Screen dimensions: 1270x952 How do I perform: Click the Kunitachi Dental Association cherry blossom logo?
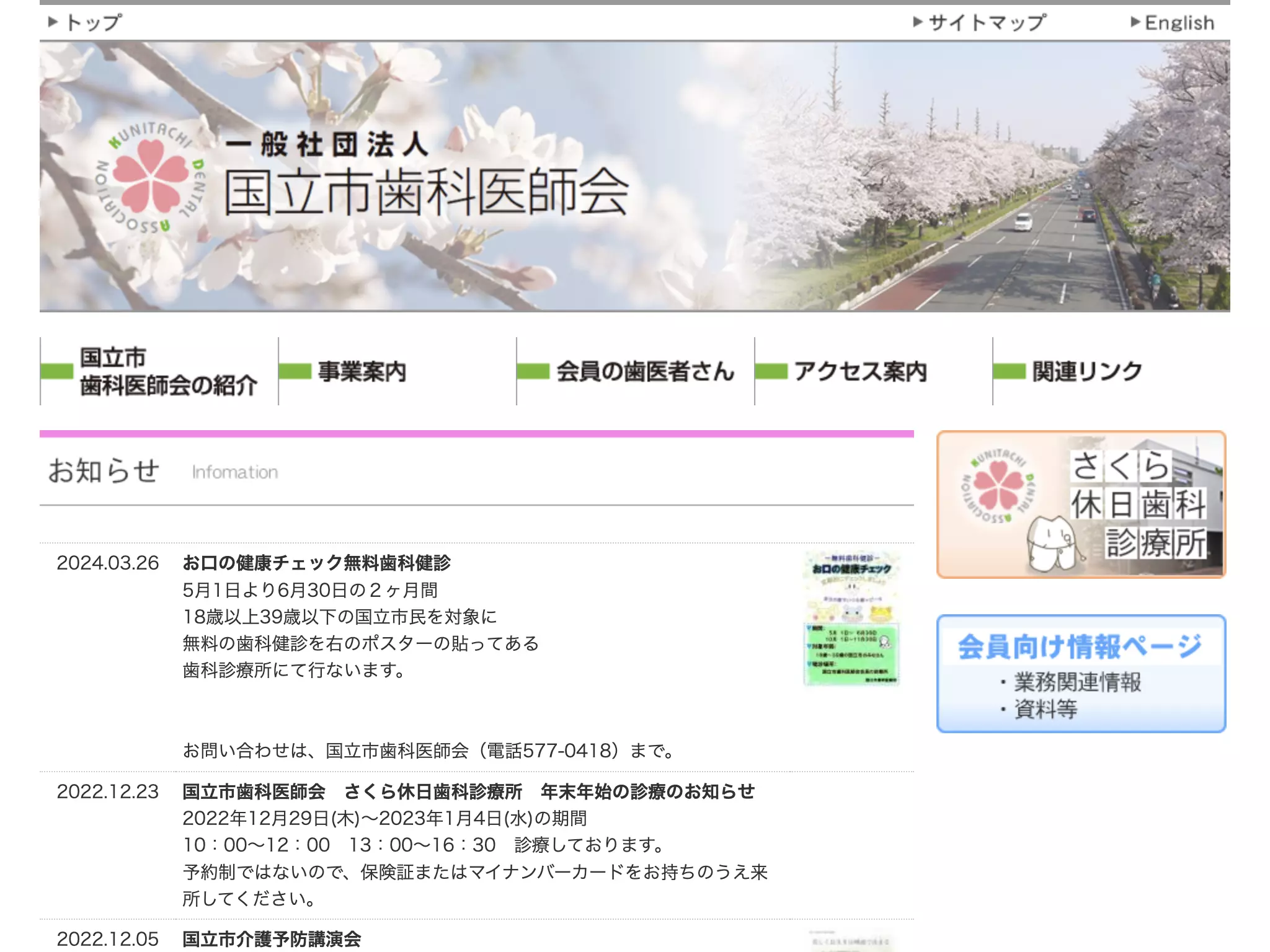150,177
